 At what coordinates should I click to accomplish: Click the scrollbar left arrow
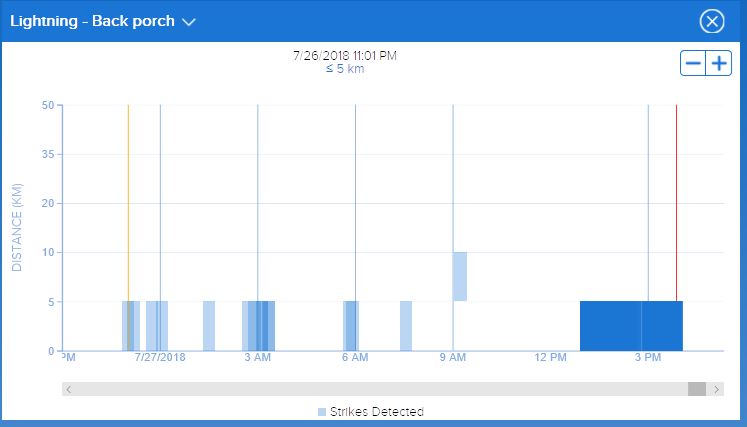pyautogui.click(x=68, y=389)
